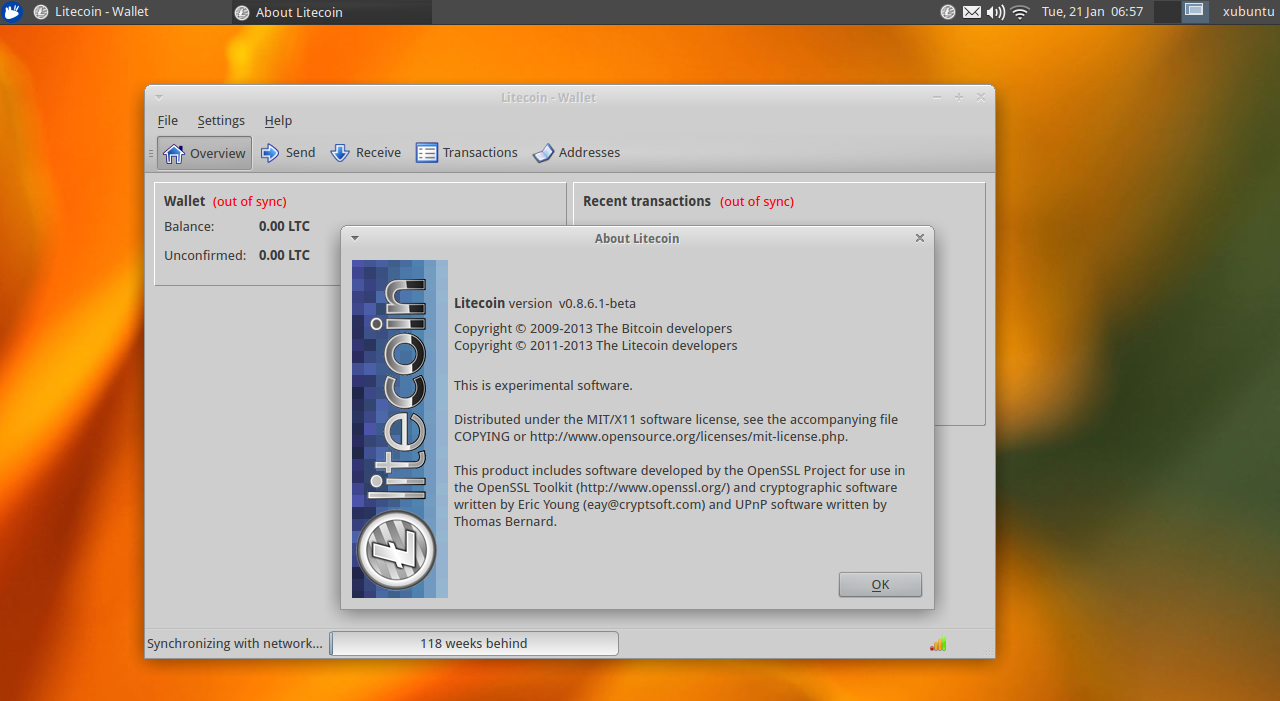1280x701 pixels.
Task: Open the Addresses book in wallet toolbar
Action: [x=577, y=153]
